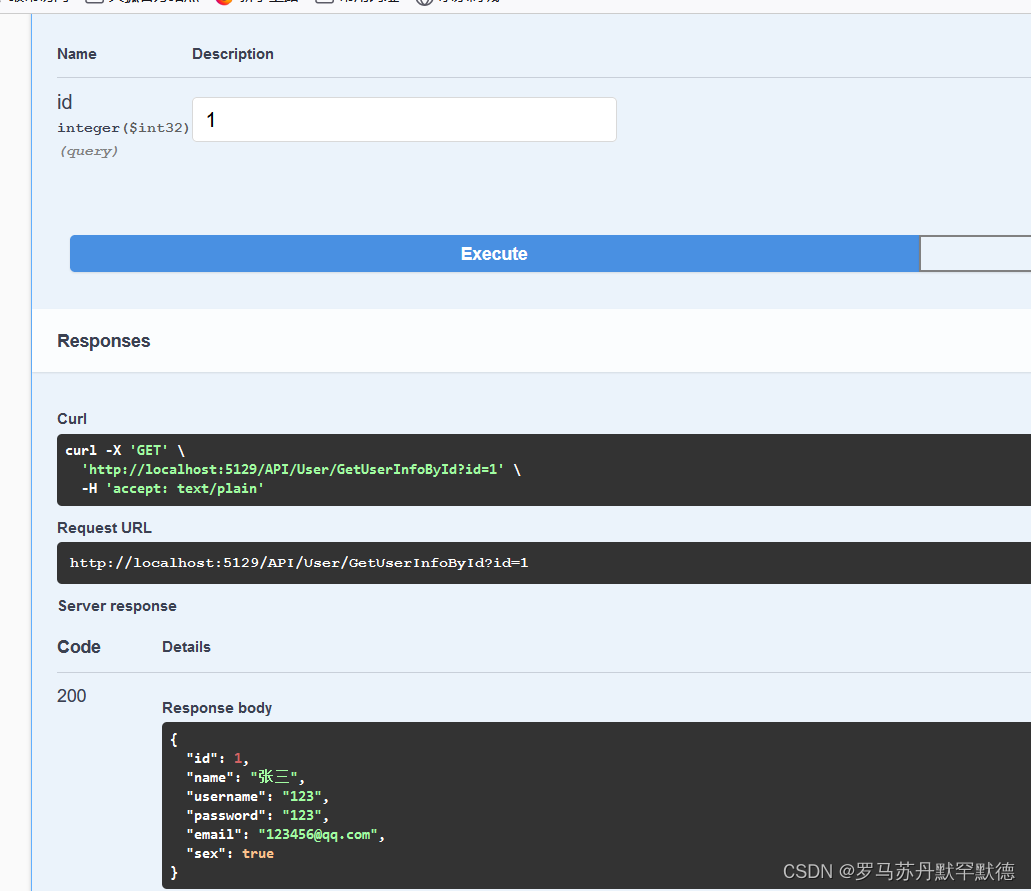This screenshot has height=891, width=1031.
Task: Click the Response body JSON area
Action: pyautogui.click(x=400, y=800)
